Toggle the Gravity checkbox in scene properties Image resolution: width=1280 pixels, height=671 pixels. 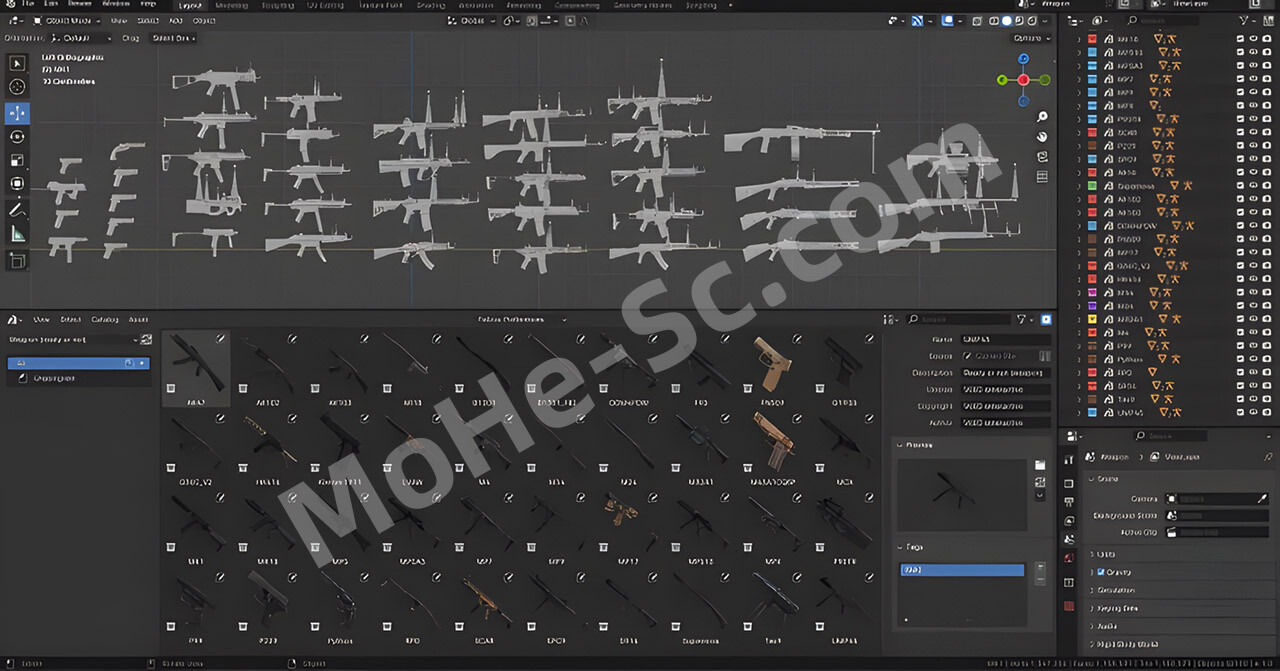[x=1101, y=572]
